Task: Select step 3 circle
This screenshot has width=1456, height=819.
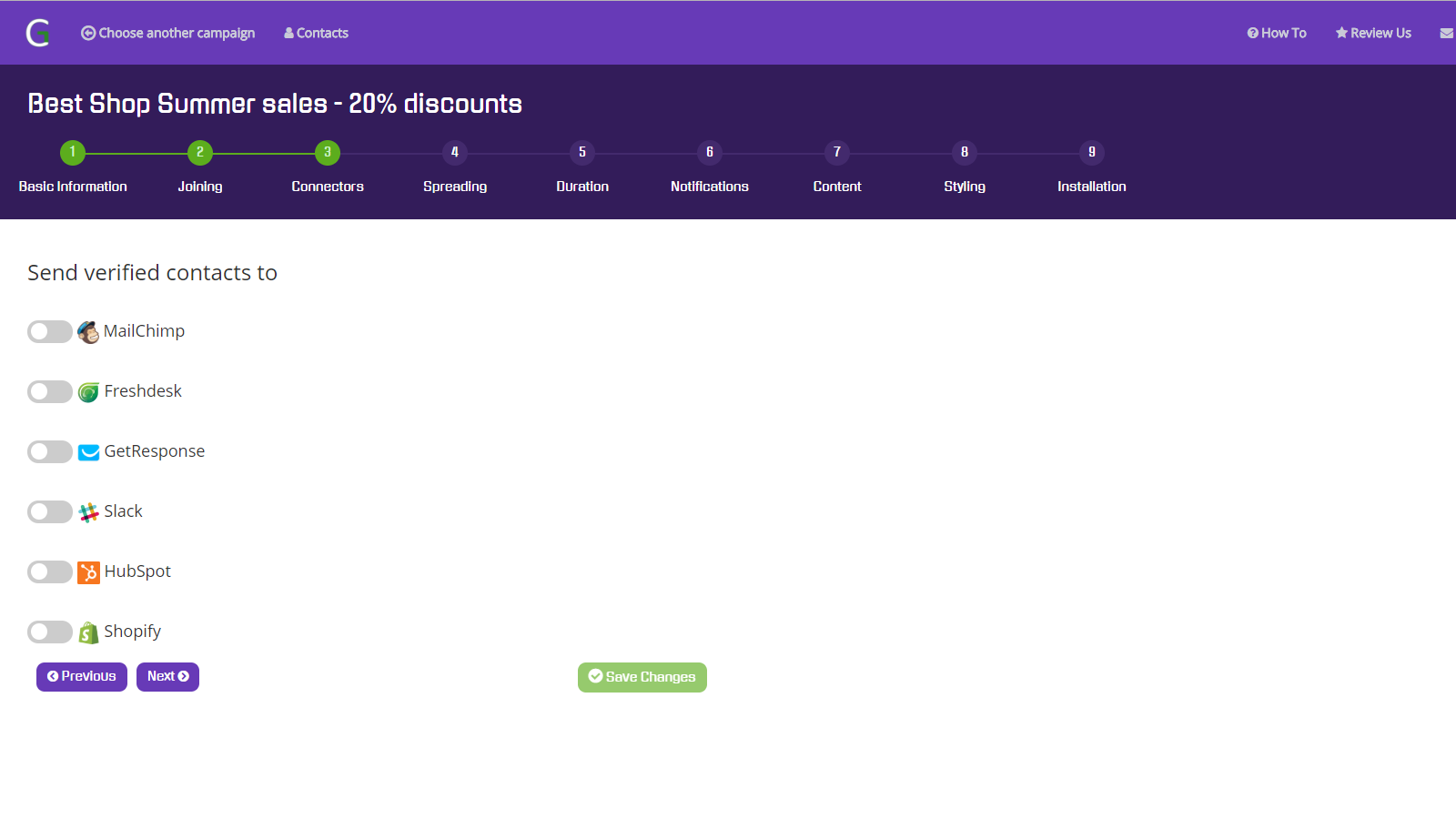Action: pos(328,153)
